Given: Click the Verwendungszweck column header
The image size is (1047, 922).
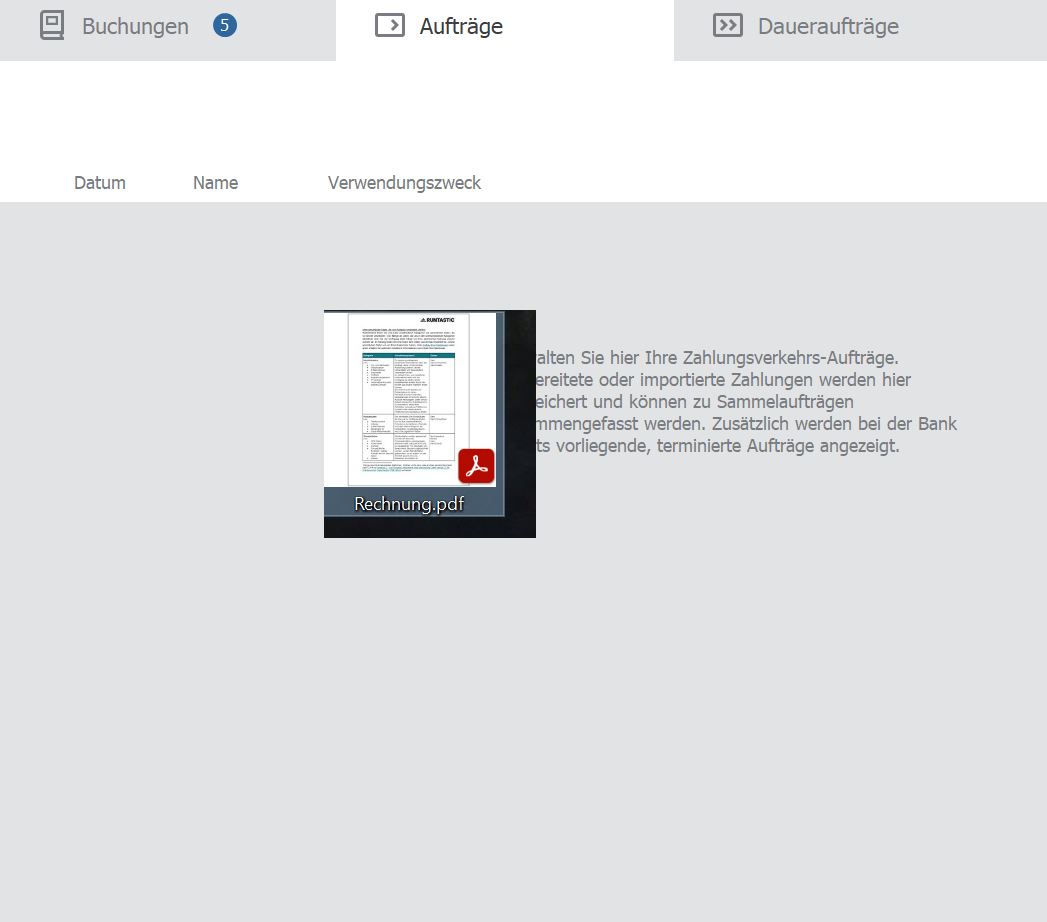Looking at the screenshot, I should click(404, 183).
